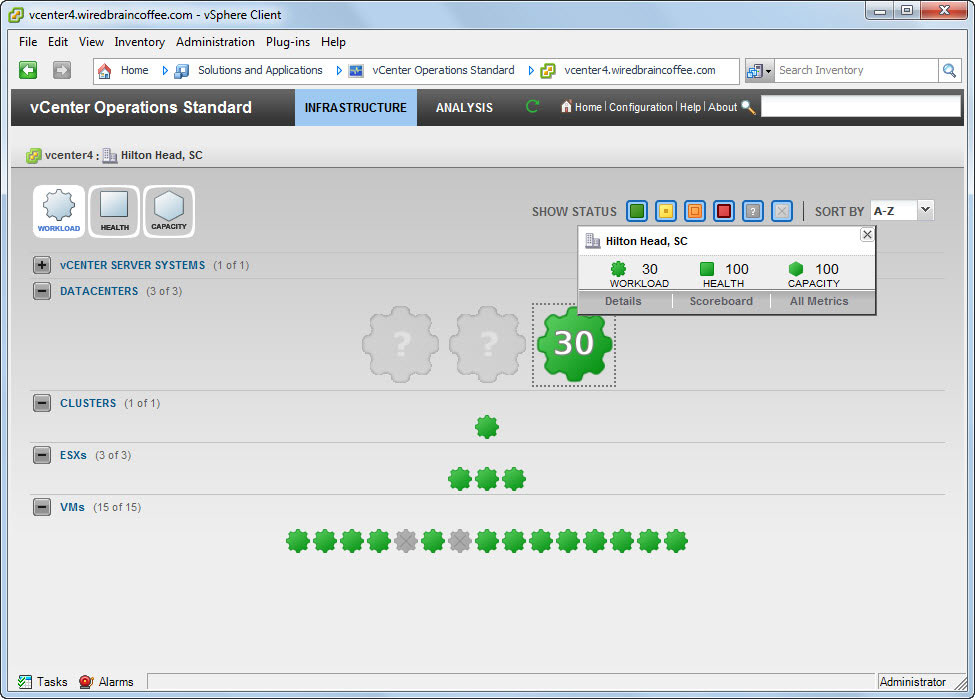
Task: Click the Home link in Operations header
Action: 588,107
